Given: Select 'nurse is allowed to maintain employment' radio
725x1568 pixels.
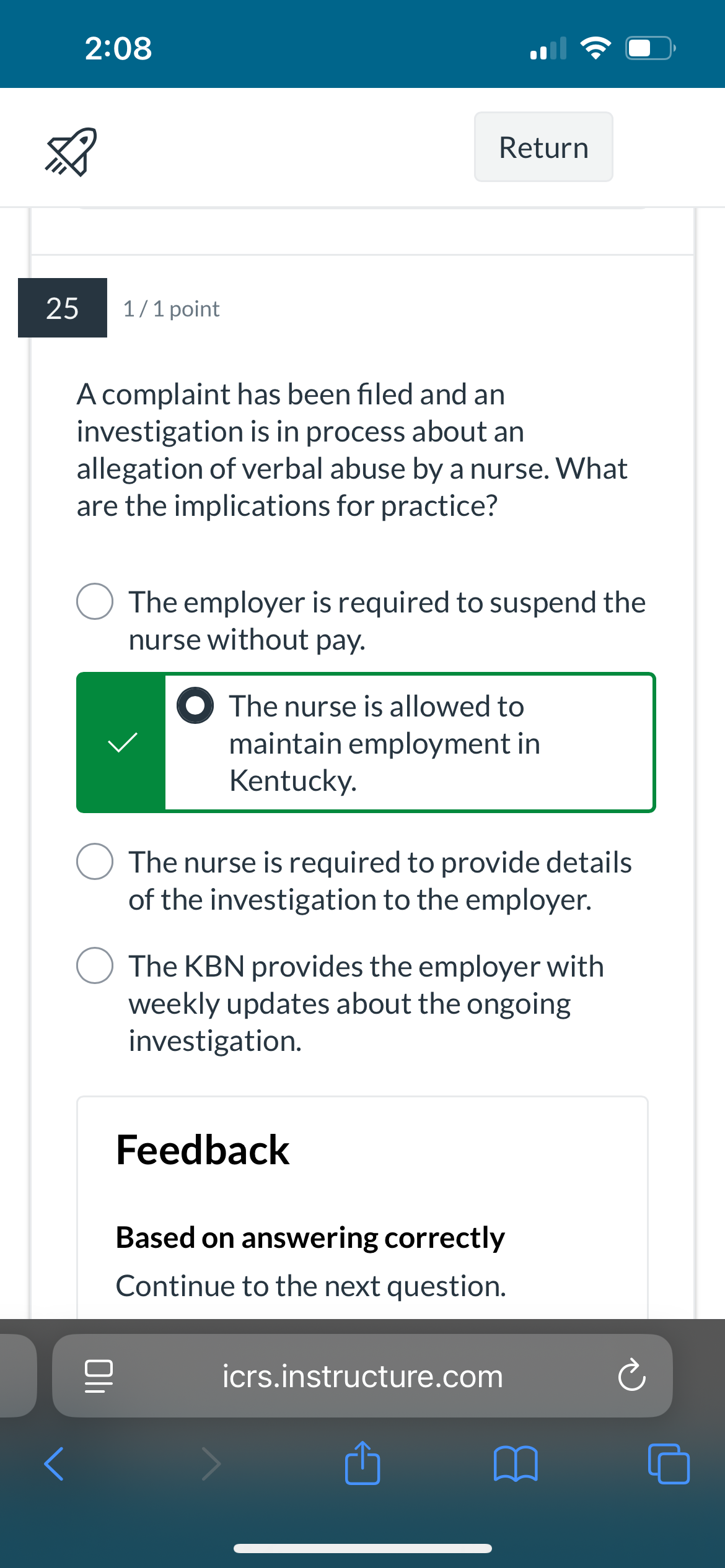Looking at the screenshot, I should [x=195, y=705].
